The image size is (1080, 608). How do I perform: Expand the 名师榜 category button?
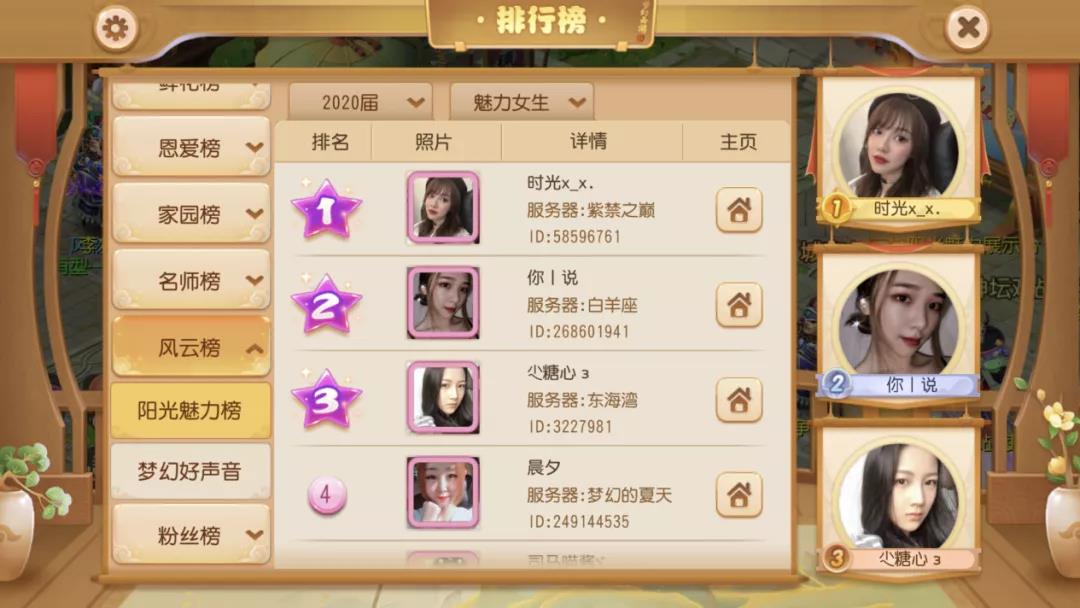click(191, 280)
